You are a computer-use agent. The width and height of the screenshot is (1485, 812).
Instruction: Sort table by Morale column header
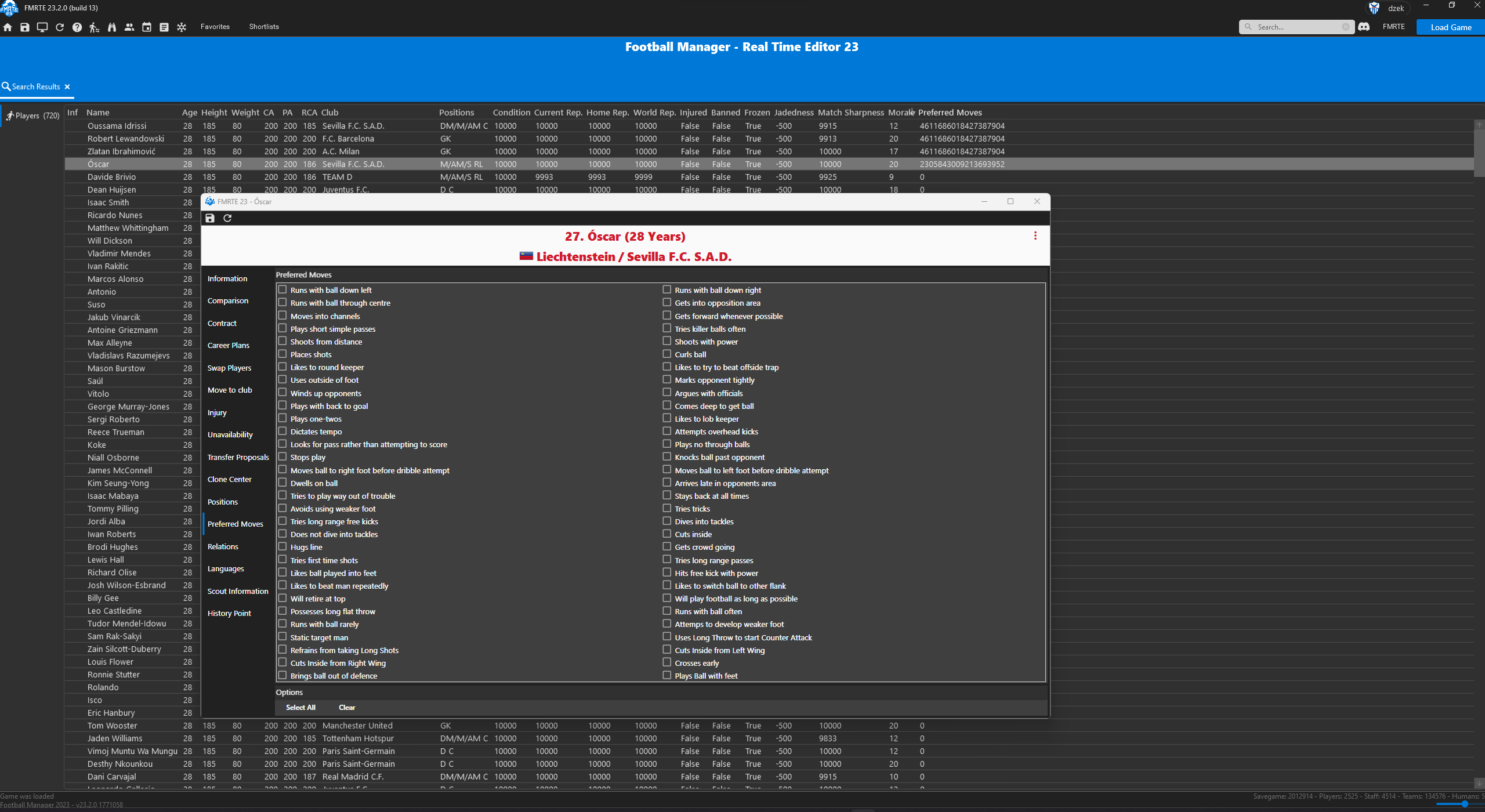(x=901, y=113)
